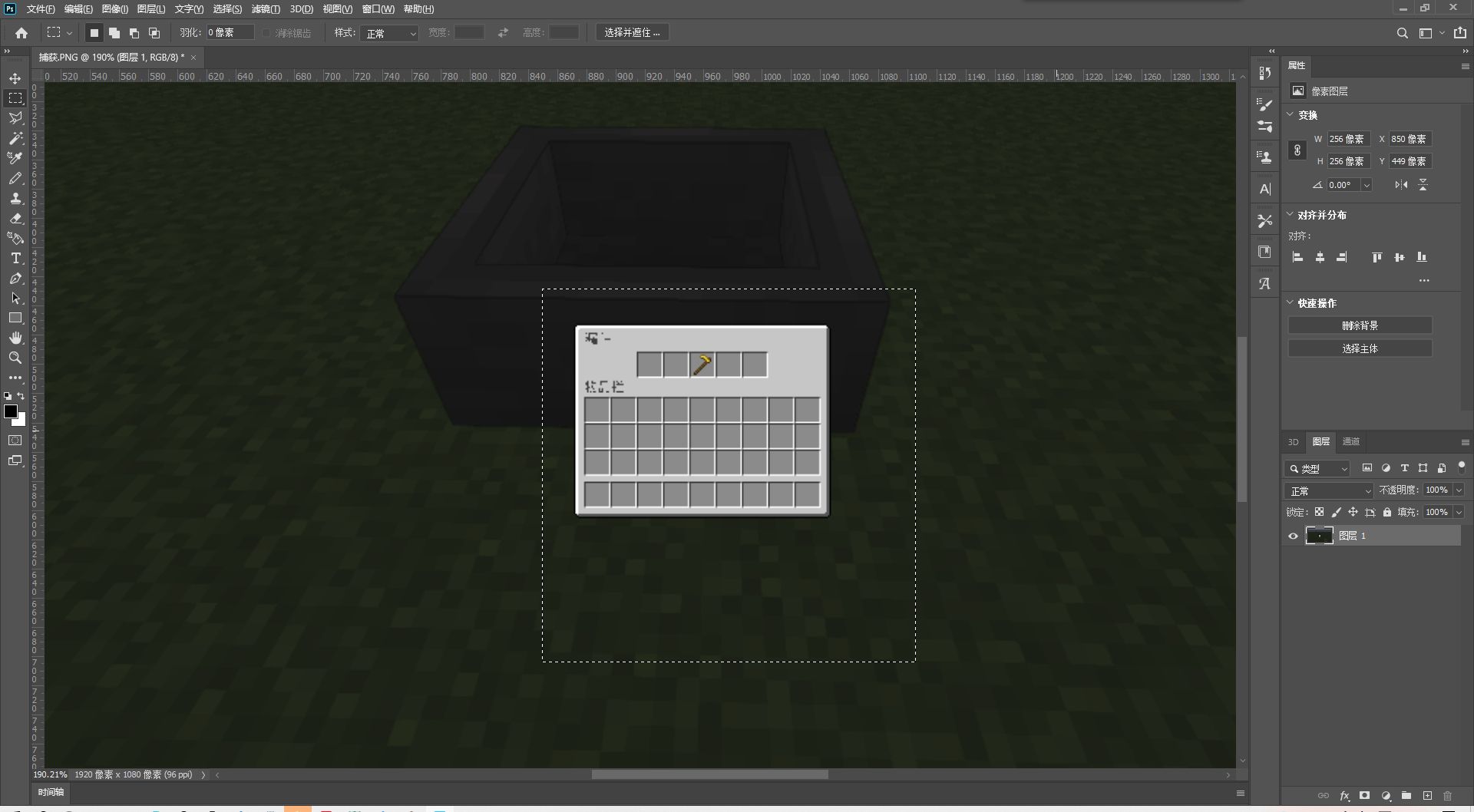Collapse the 变换 transform section
The image size is (1474, 812).
pyautogui.click(x=1290, y=114)
